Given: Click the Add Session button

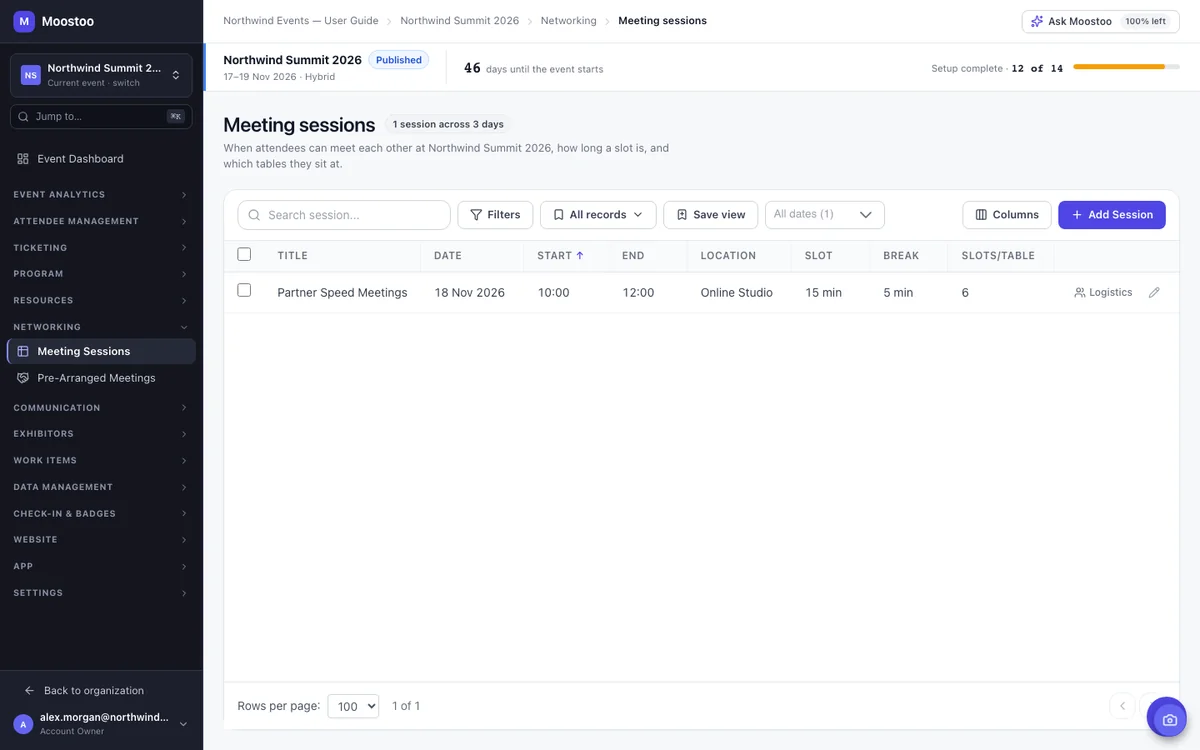Looking at the screenshot, I should [x=1112, y=215].
